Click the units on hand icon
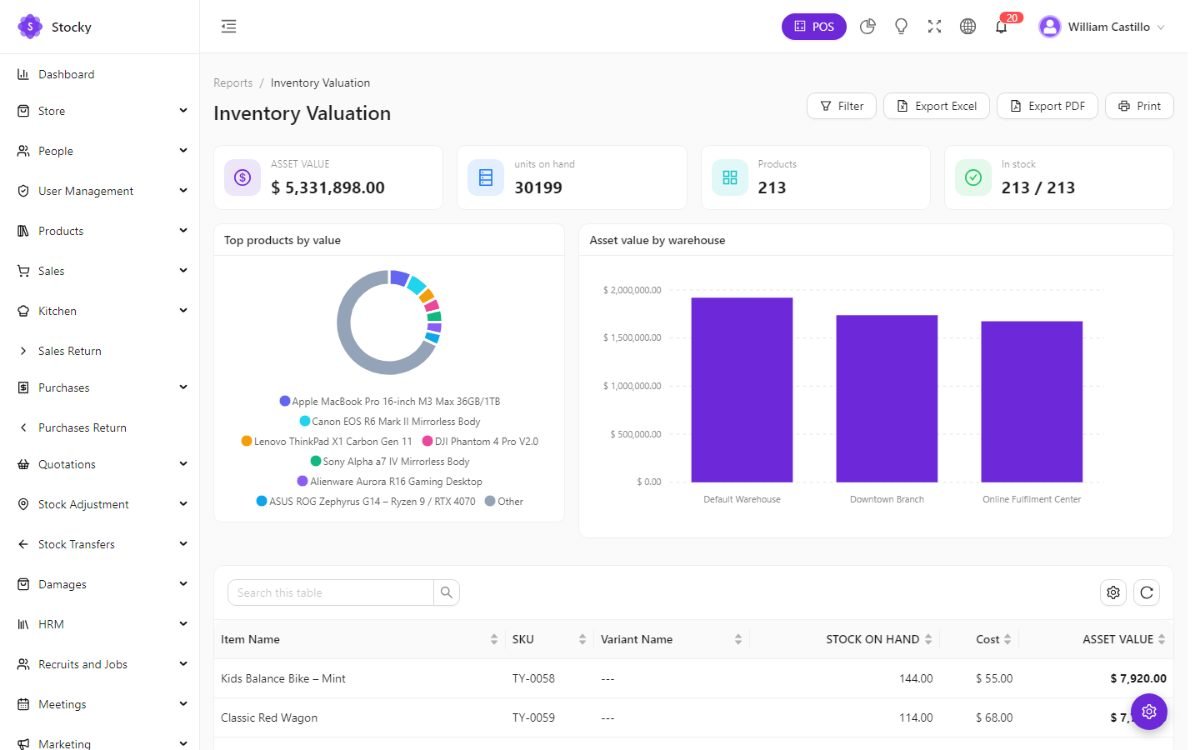Screen dimensions: 1200x750 (486, 177)
